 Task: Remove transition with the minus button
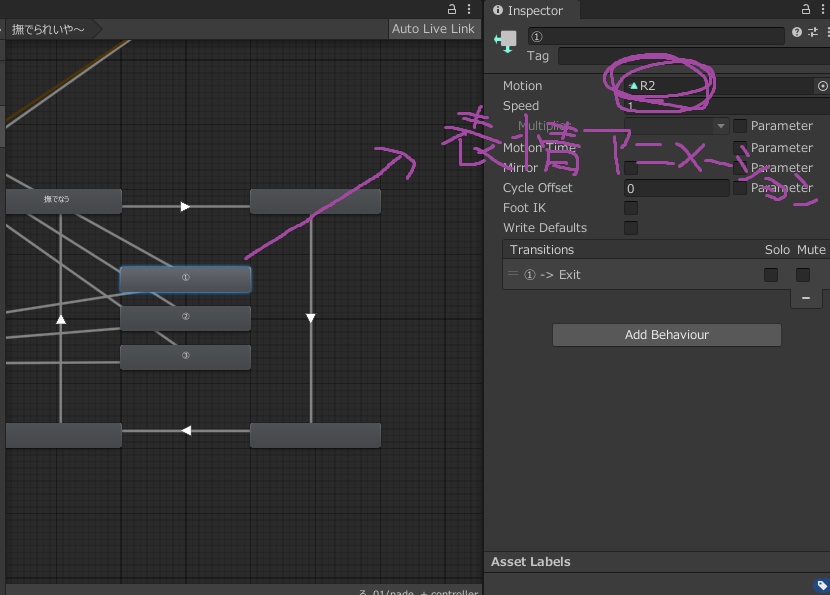[806, 298]
